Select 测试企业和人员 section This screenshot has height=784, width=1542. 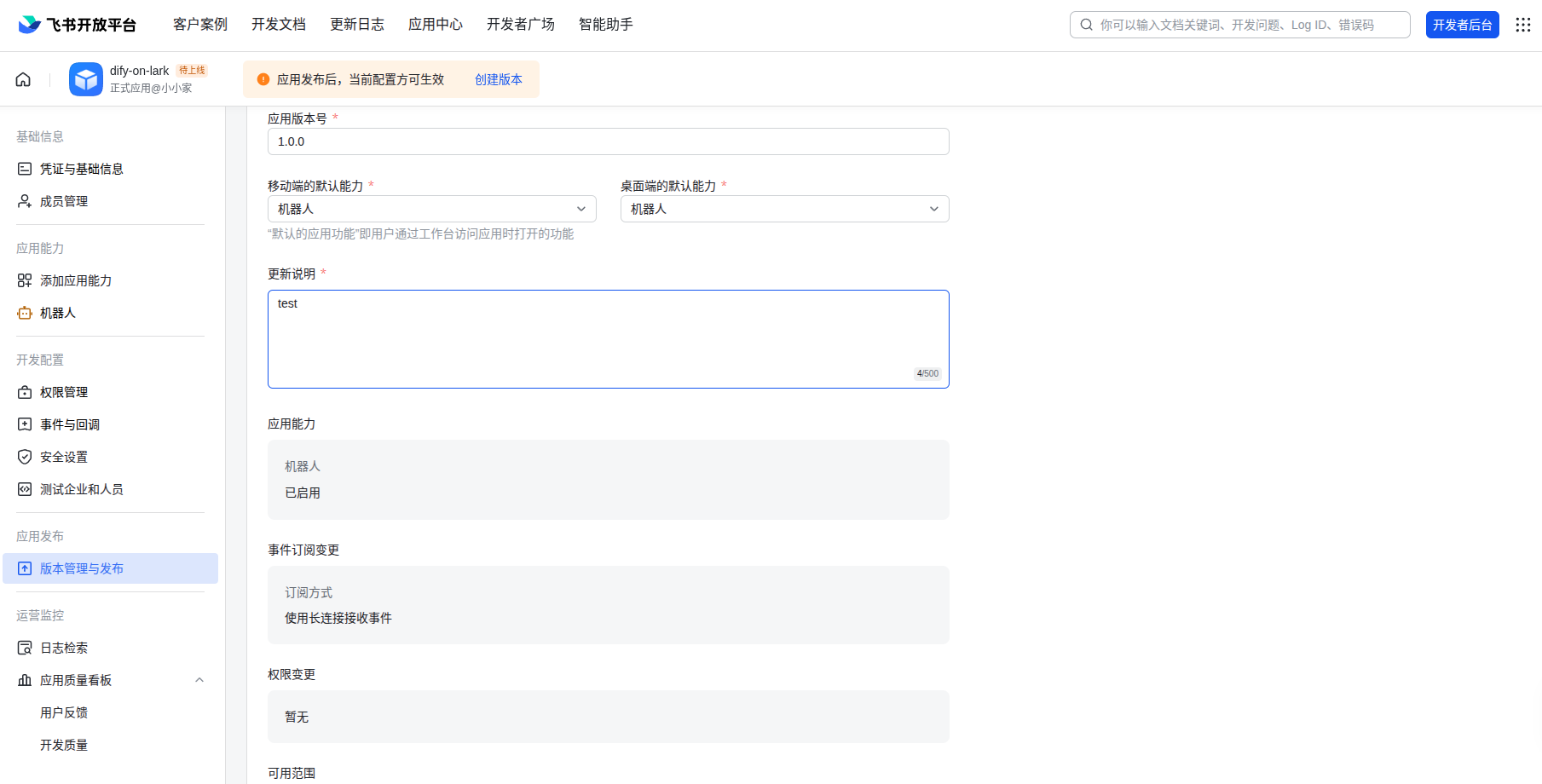pos(81,488)
